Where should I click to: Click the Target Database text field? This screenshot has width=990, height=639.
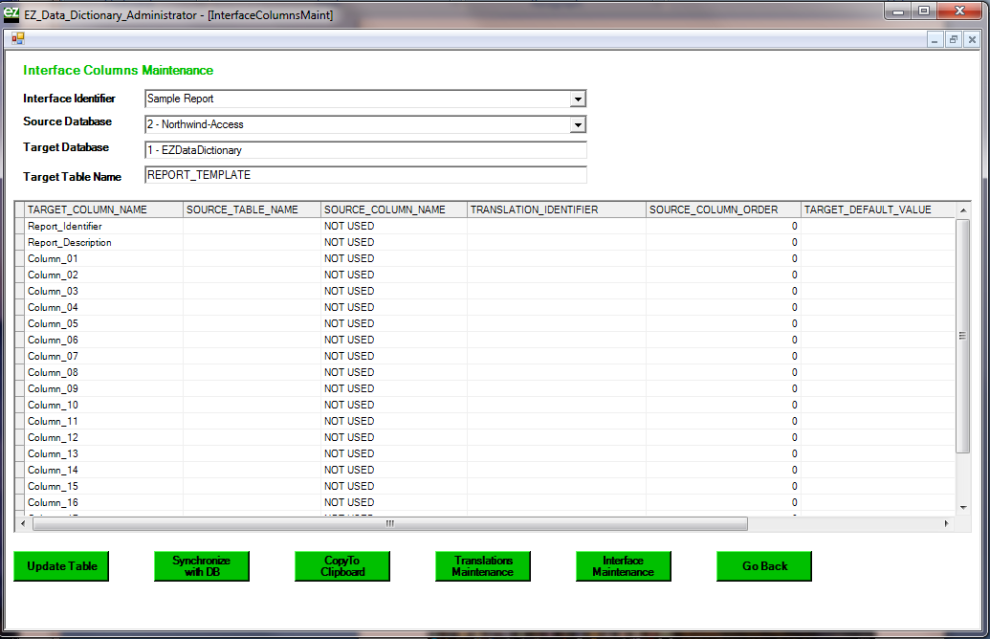click(365, 150)
